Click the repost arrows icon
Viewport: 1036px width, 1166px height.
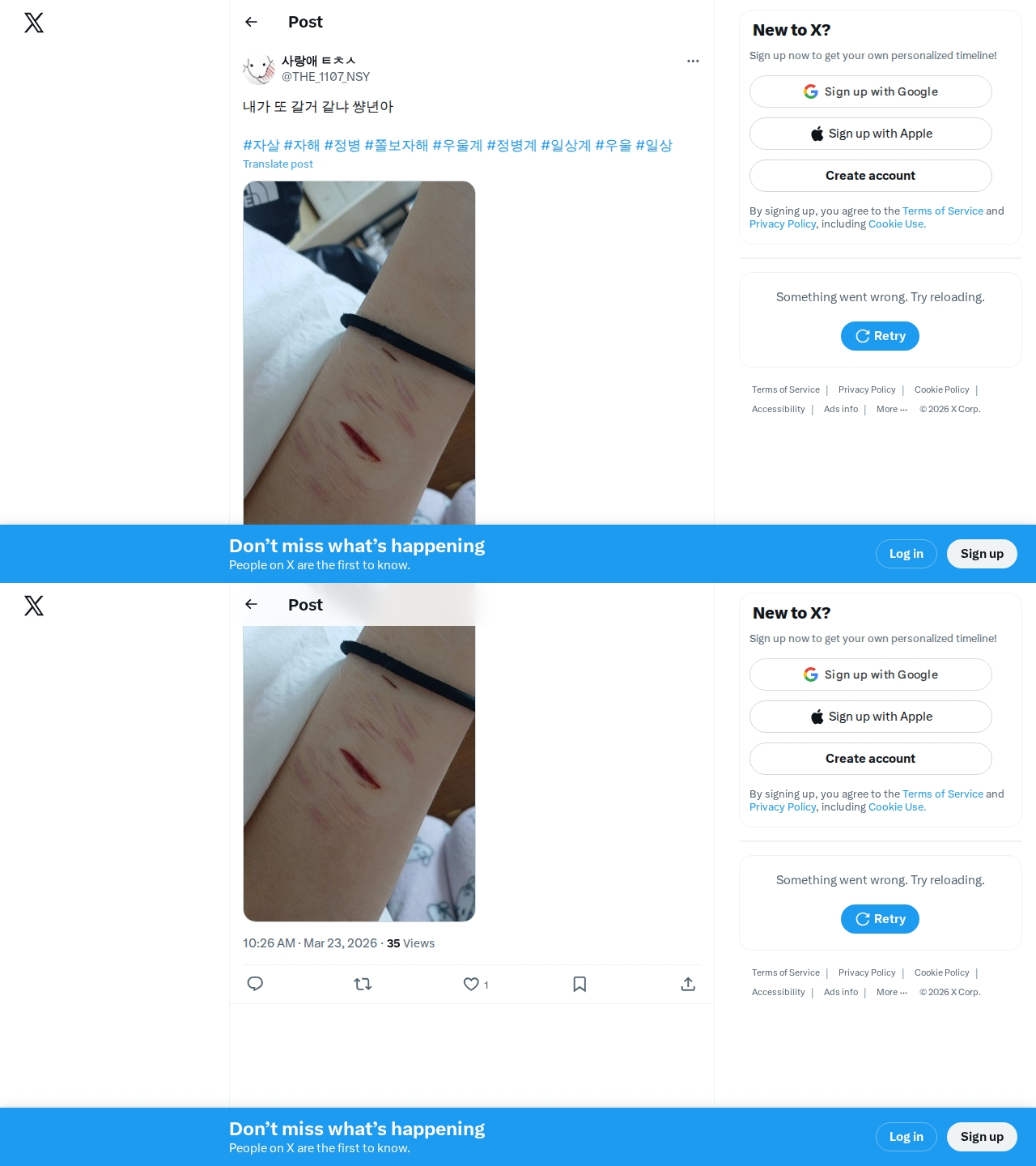coord(363,984)
